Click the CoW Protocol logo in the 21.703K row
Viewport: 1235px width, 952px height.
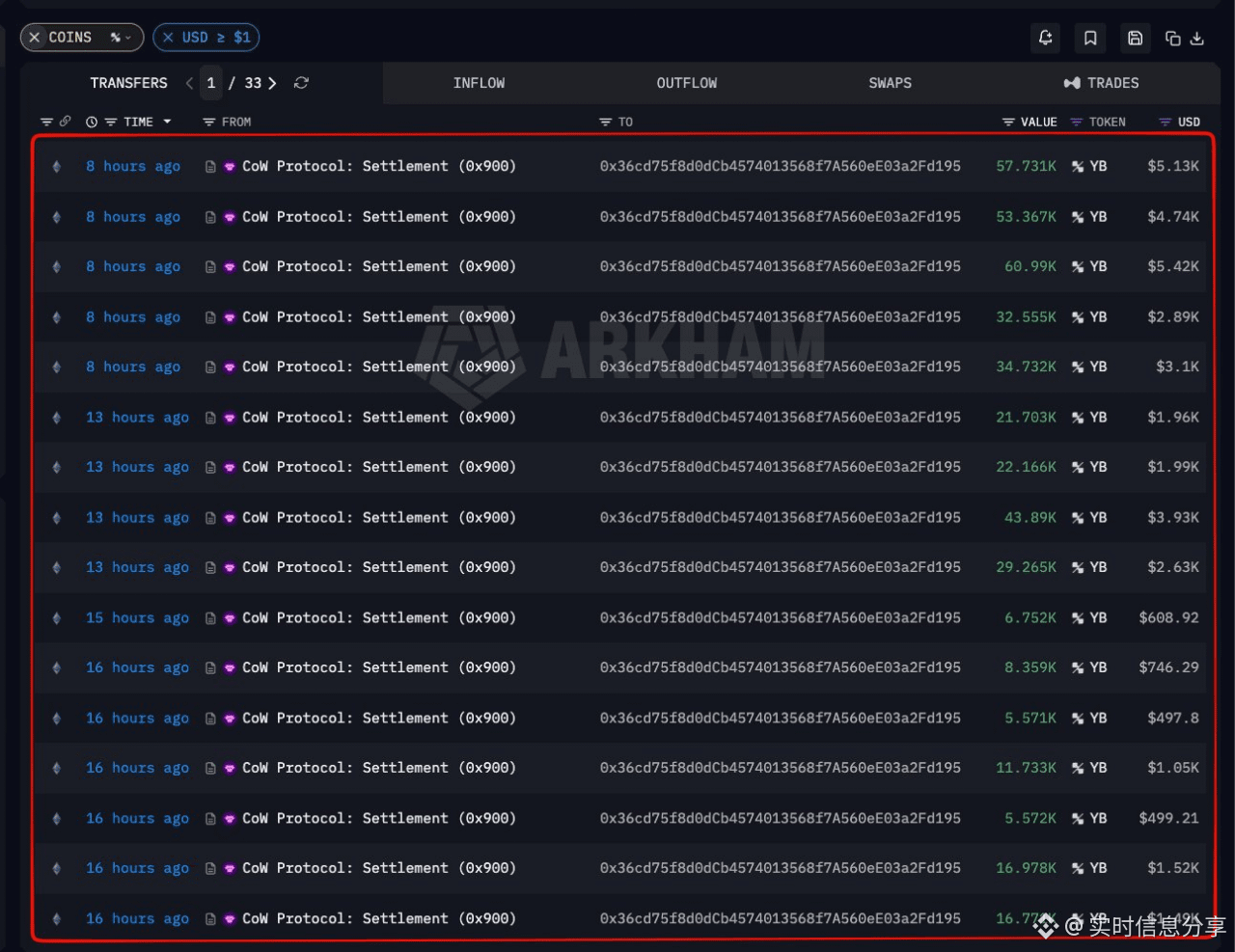tap(230, 418)
